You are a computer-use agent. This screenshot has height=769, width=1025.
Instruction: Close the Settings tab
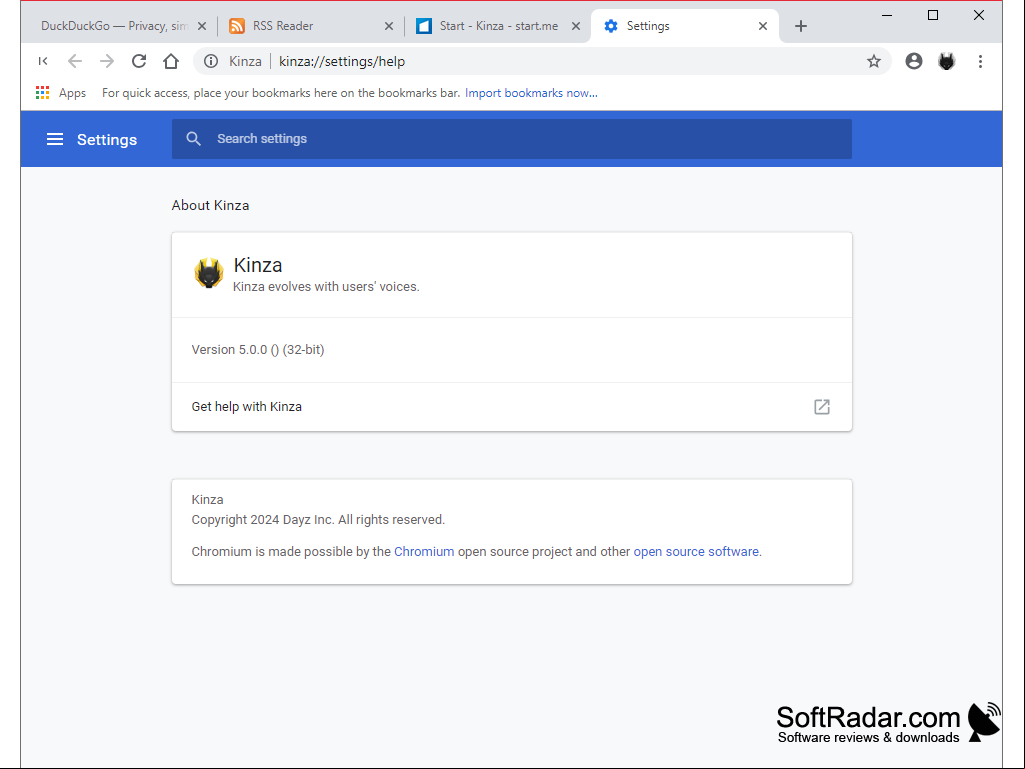coord(763,26)
